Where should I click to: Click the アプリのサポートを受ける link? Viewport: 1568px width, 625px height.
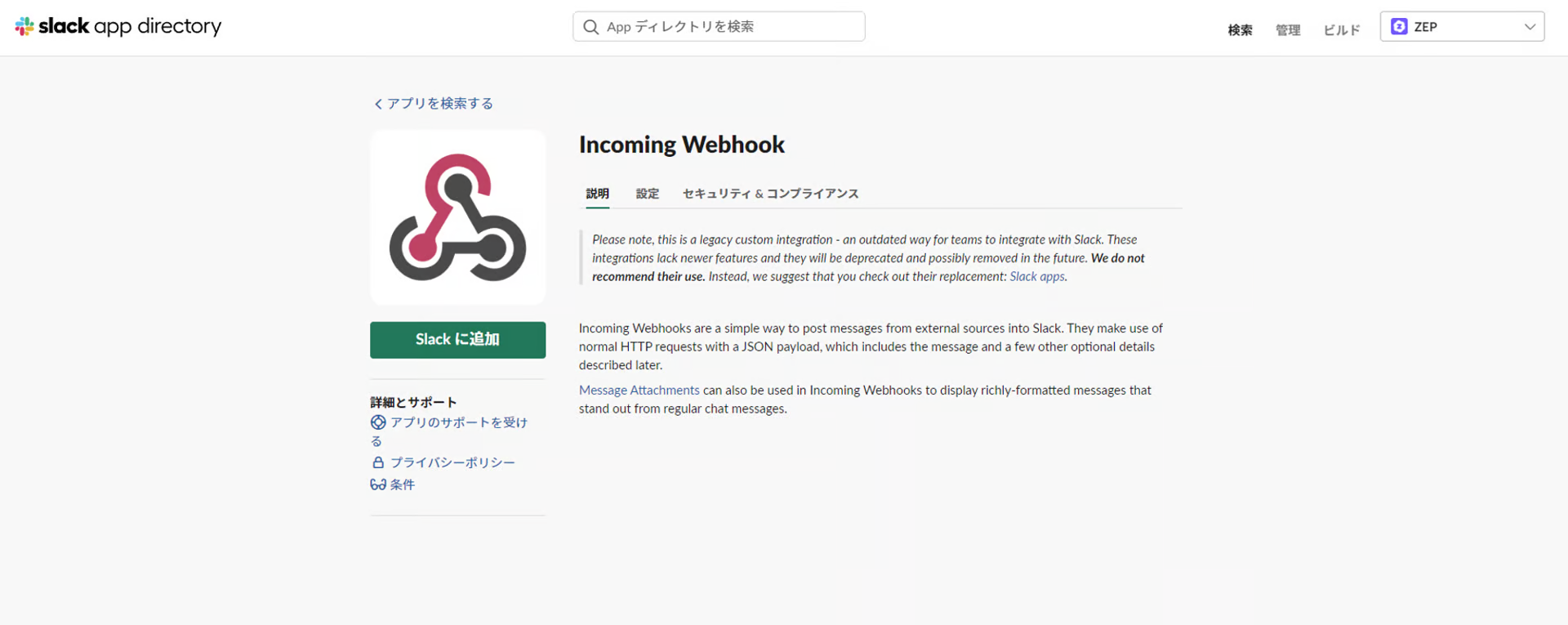pos(449,431)
